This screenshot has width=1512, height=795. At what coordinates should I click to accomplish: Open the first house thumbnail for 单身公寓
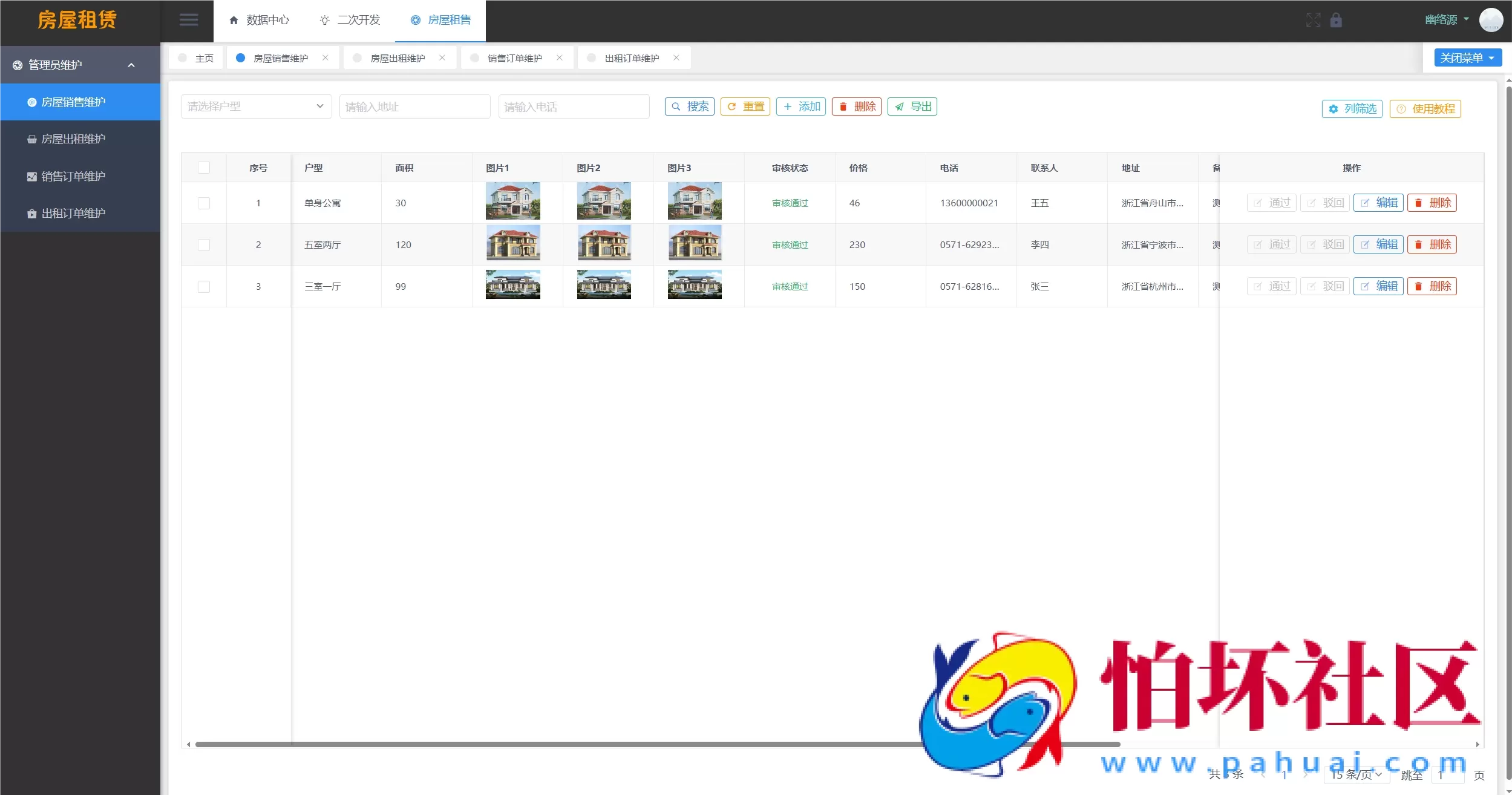pyautogui.click(x=512, y=200)
